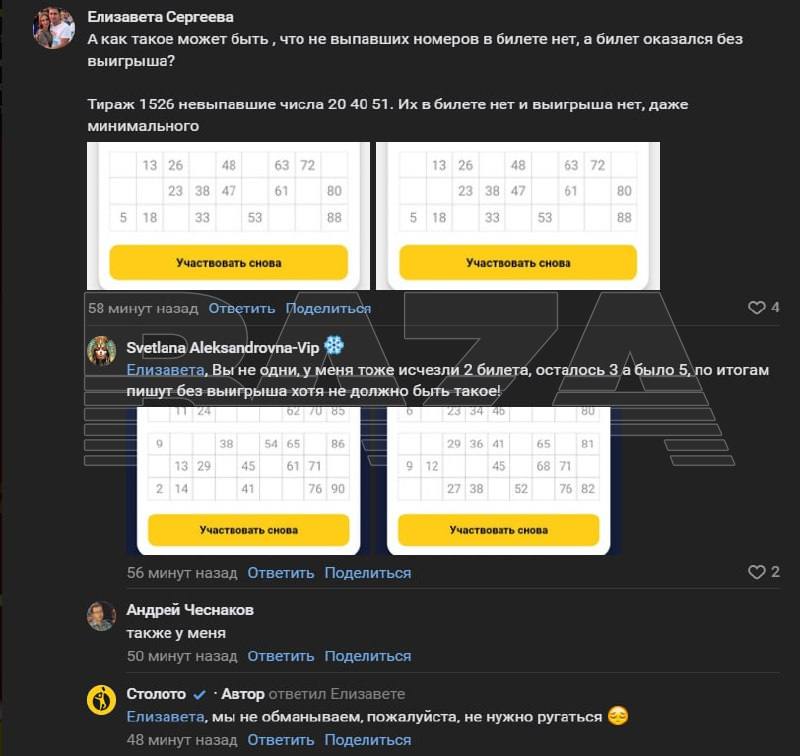The height and width of the screenshot is (756, 800).
Task: Open Елизавета Сергеева's profile avatar
Action: click(x=54, y=28)
